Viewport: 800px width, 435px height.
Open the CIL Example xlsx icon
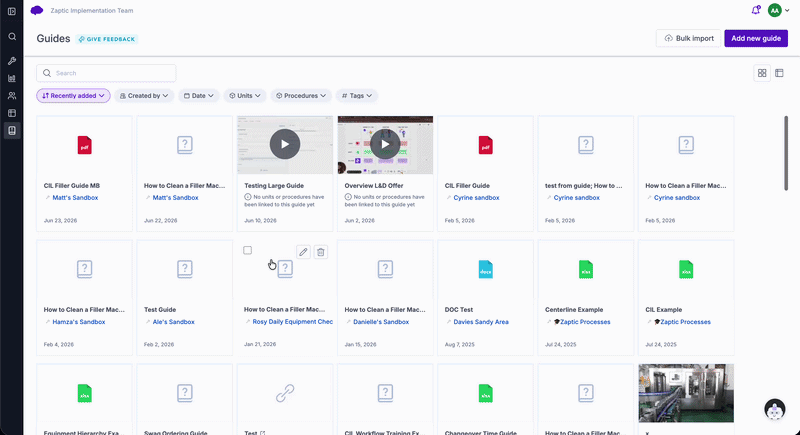(x=686, y=269)
